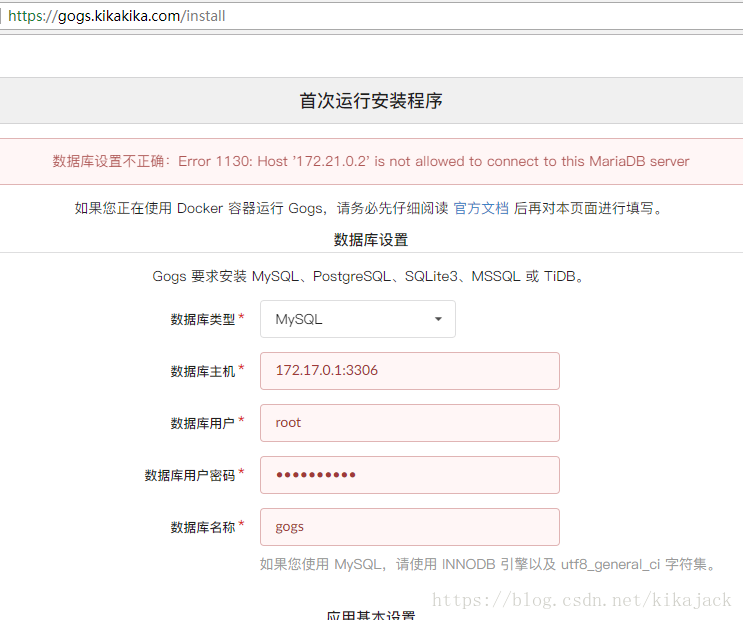Click the Gogs 要求安装 MySQL requirement text

click(x=370, y=276)
